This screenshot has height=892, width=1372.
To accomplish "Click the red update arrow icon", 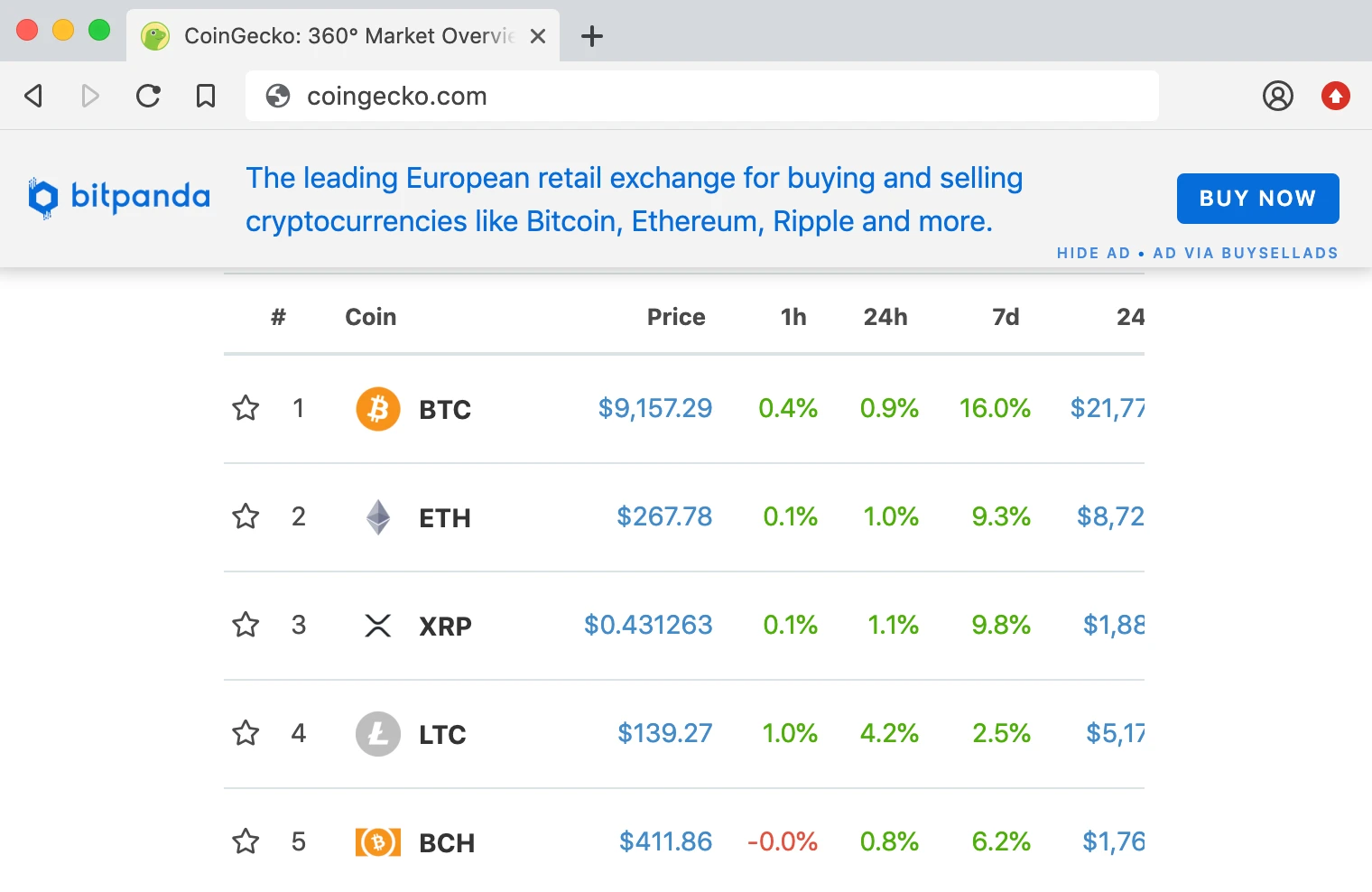I will point(1336,96).
